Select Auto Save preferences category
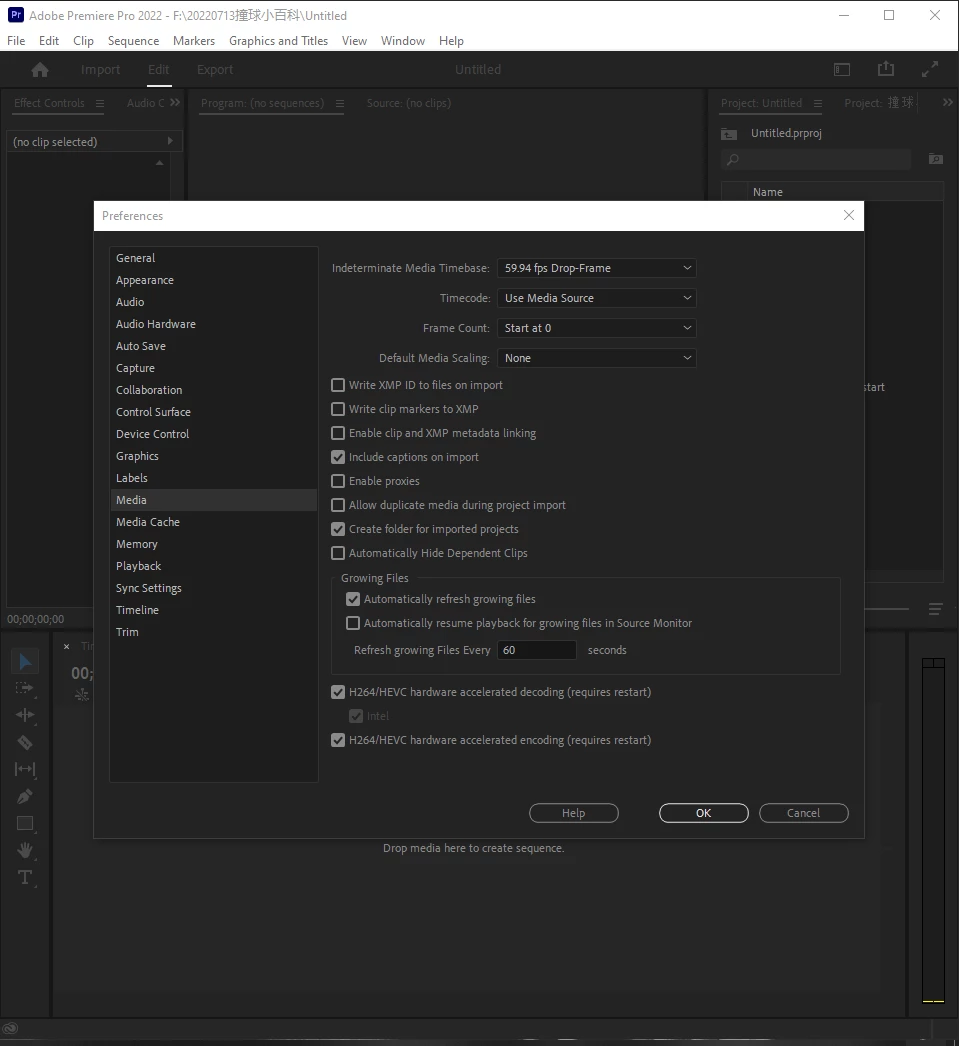 [213, 346]
